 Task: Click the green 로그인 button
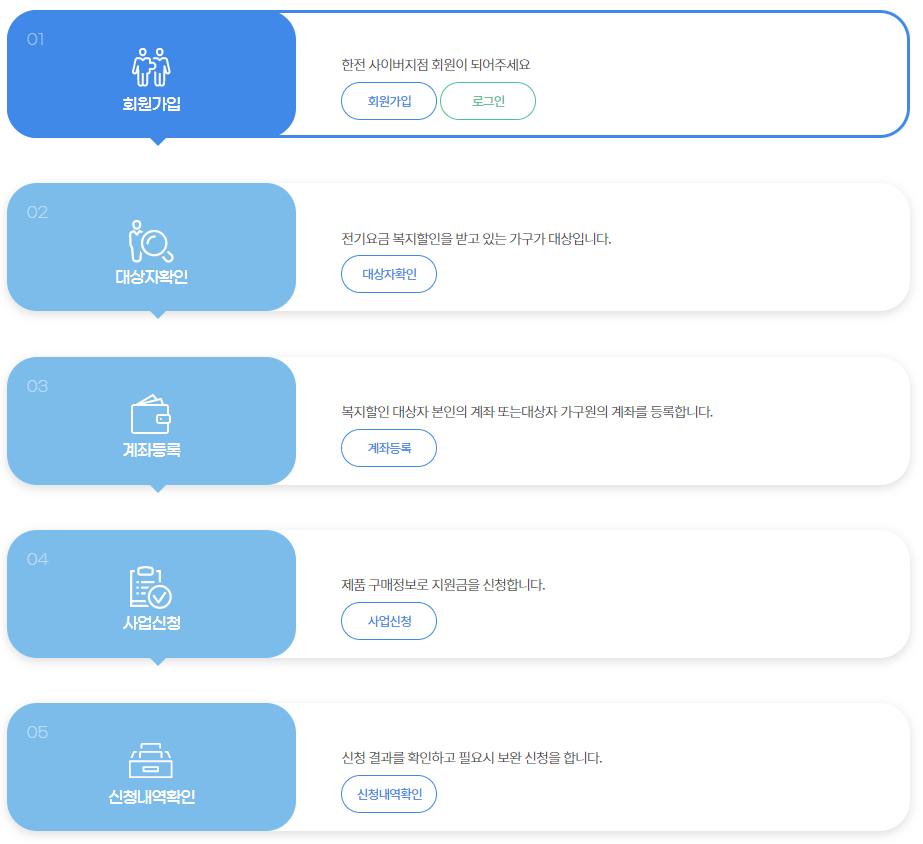[488, 100]
